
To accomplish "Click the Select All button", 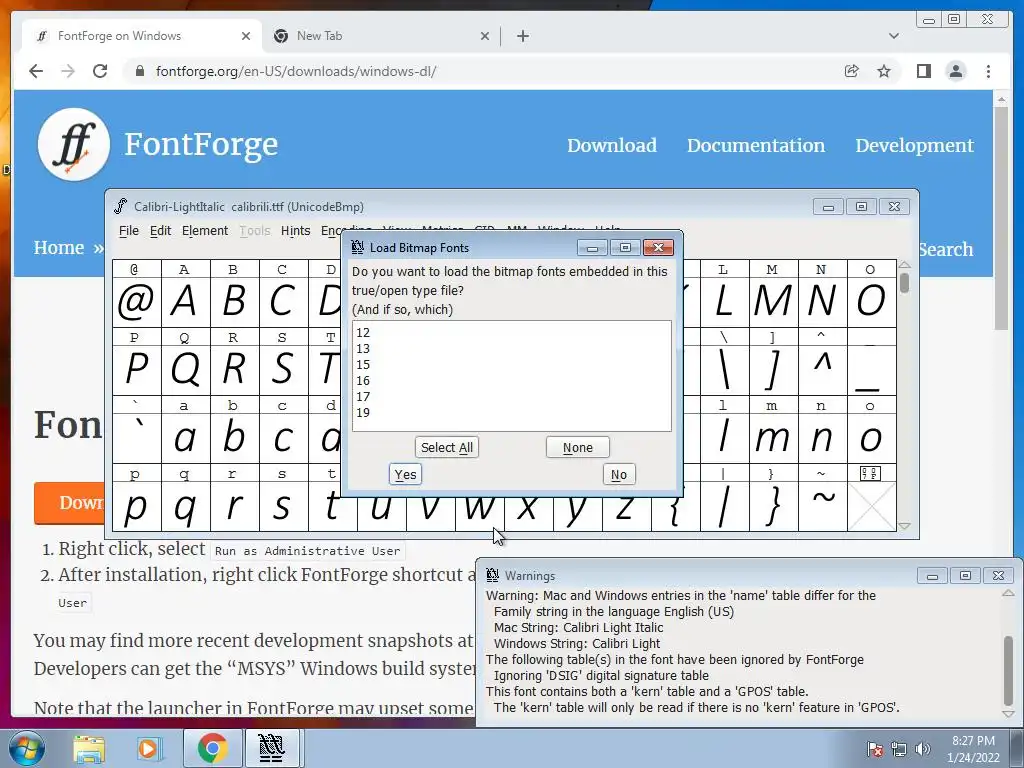I will pos(447,447).
